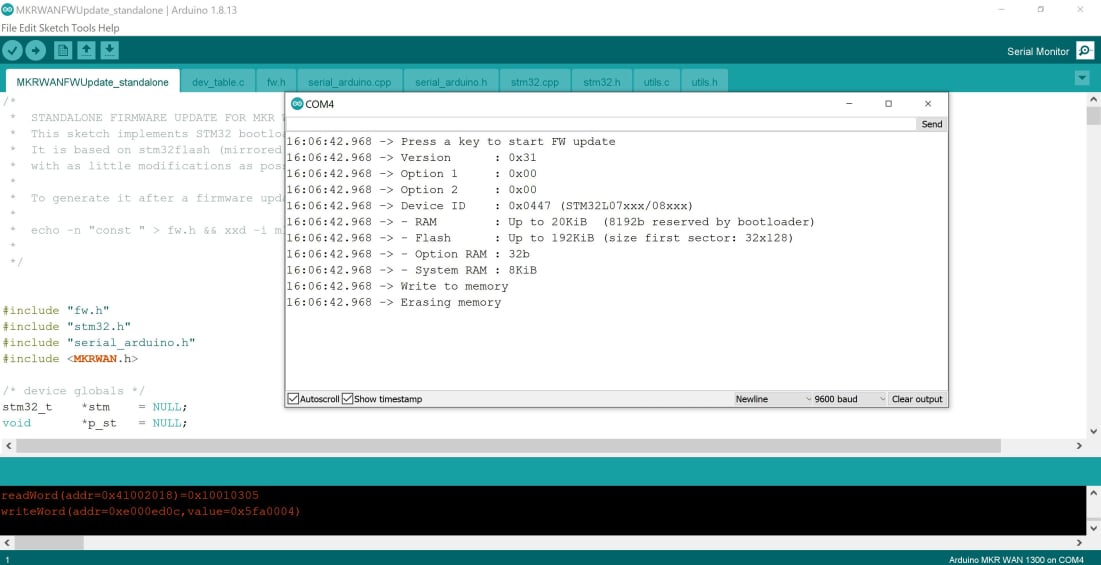Click the 'Device ID : 0x0447' line
The width and height of the screenshot is (1101, 565).
[x=490, y=206]
